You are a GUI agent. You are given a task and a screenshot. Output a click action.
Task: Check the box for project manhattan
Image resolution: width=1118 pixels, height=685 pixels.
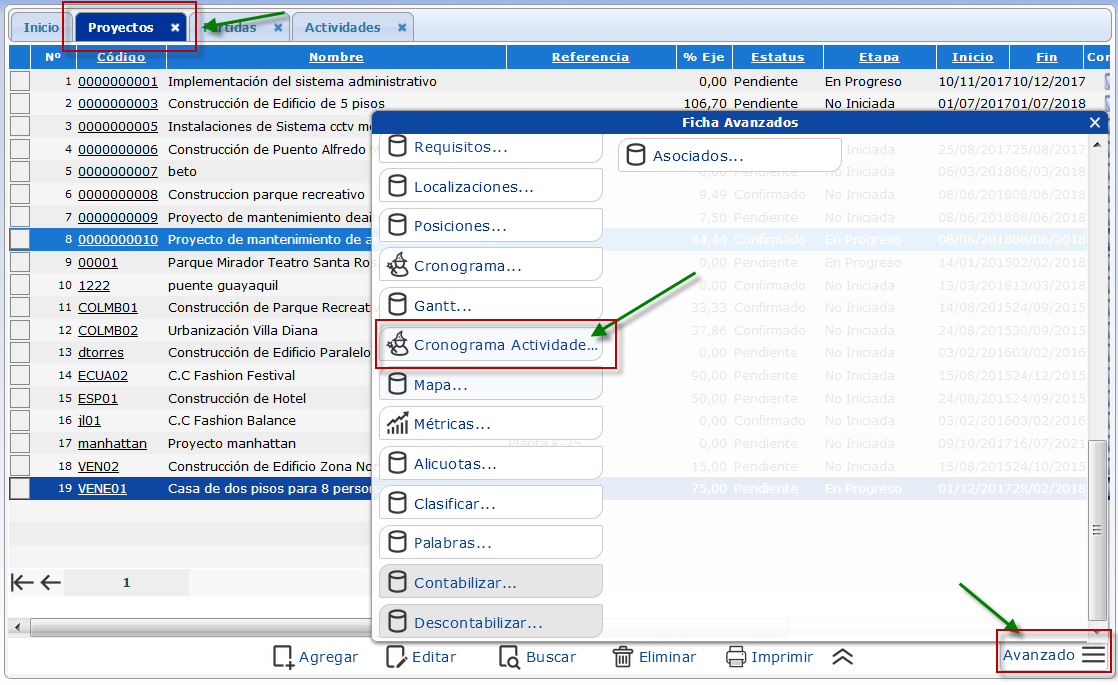pyautogui.click(x=20, y=443)
